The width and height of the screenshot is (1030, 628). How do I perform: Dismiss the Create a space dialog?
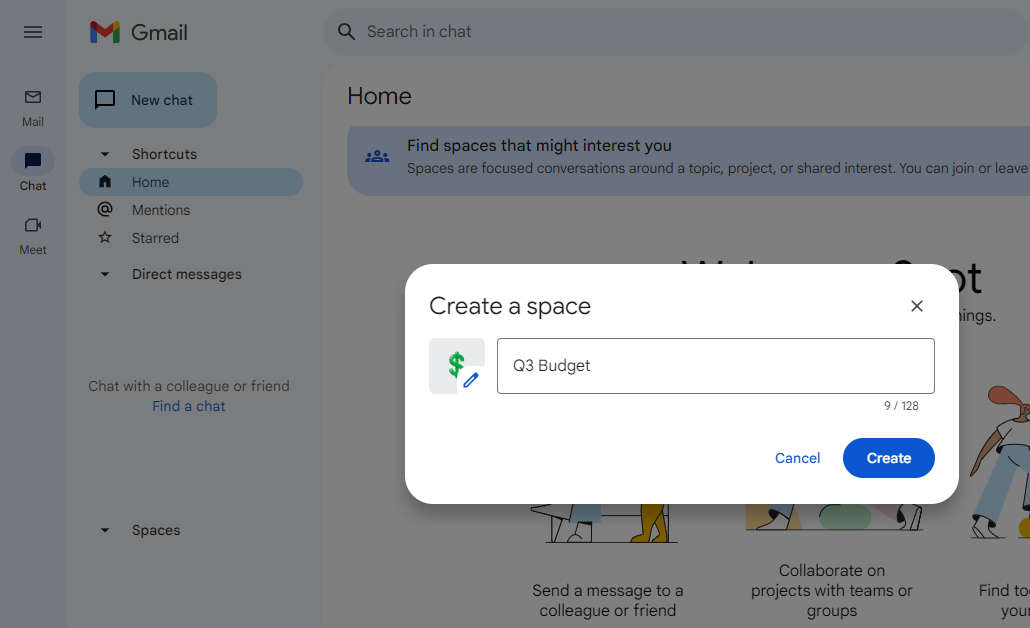tap(916, 306)
